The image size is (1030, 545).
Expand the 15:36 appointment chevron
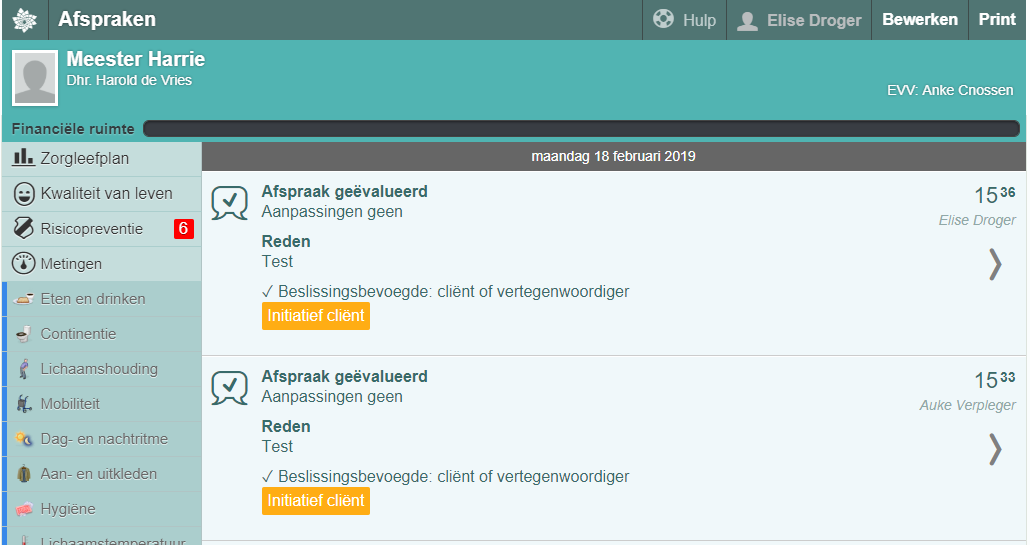[x=994, y=264]
